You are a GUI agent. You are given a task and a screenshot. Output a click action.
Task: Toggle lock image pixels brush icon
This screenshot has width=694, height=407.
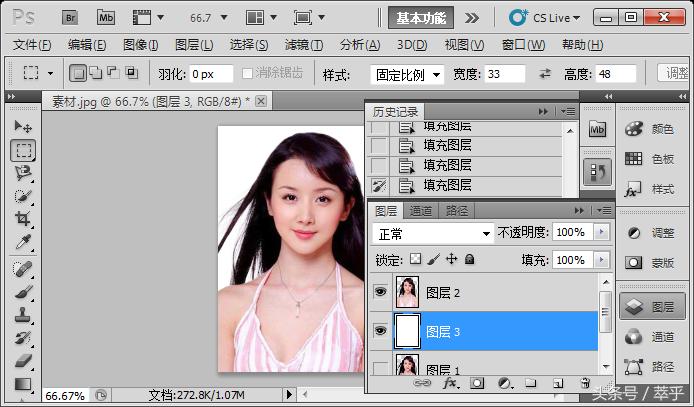click(433, 259)
